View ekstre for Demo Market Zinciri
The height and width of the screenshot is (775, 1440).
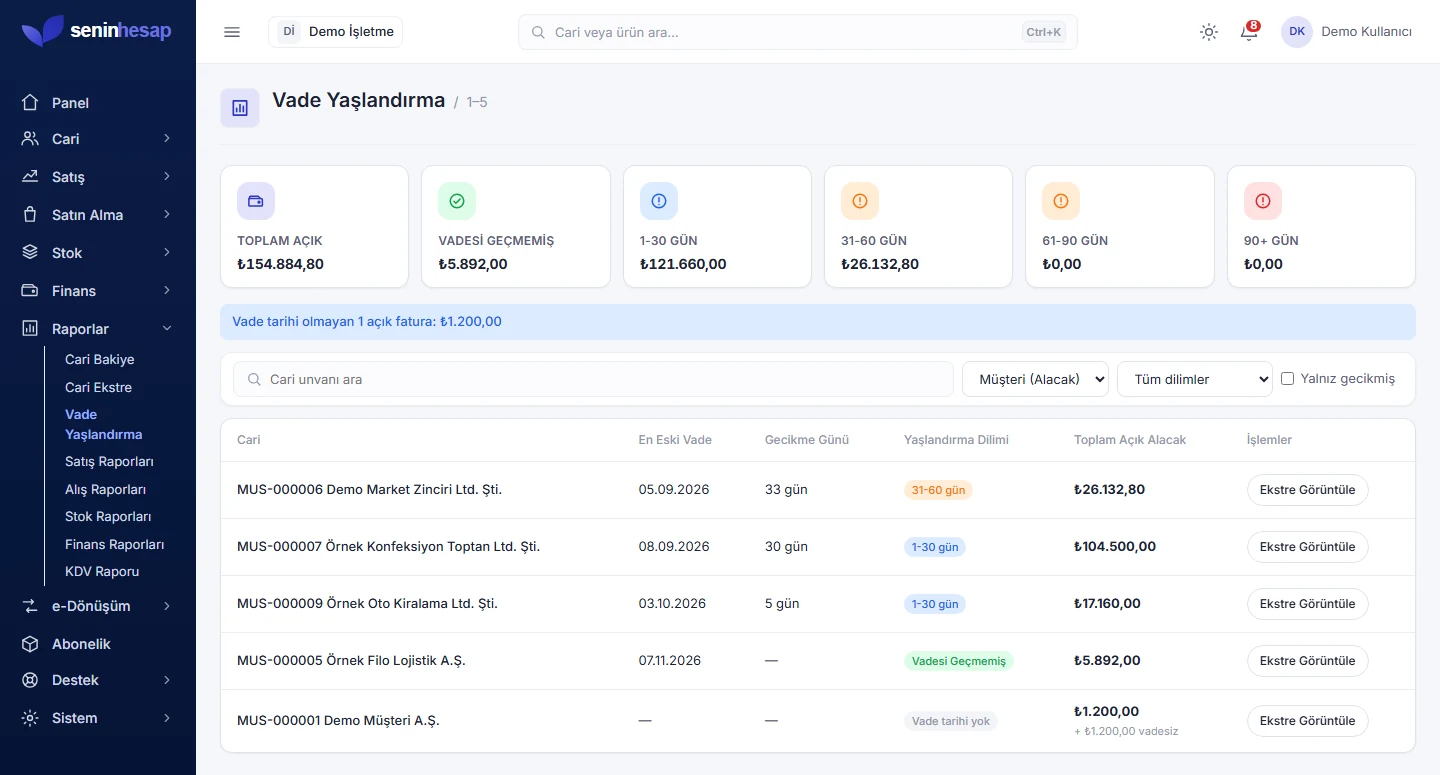pyautogui.click(x=1307, y=490)
